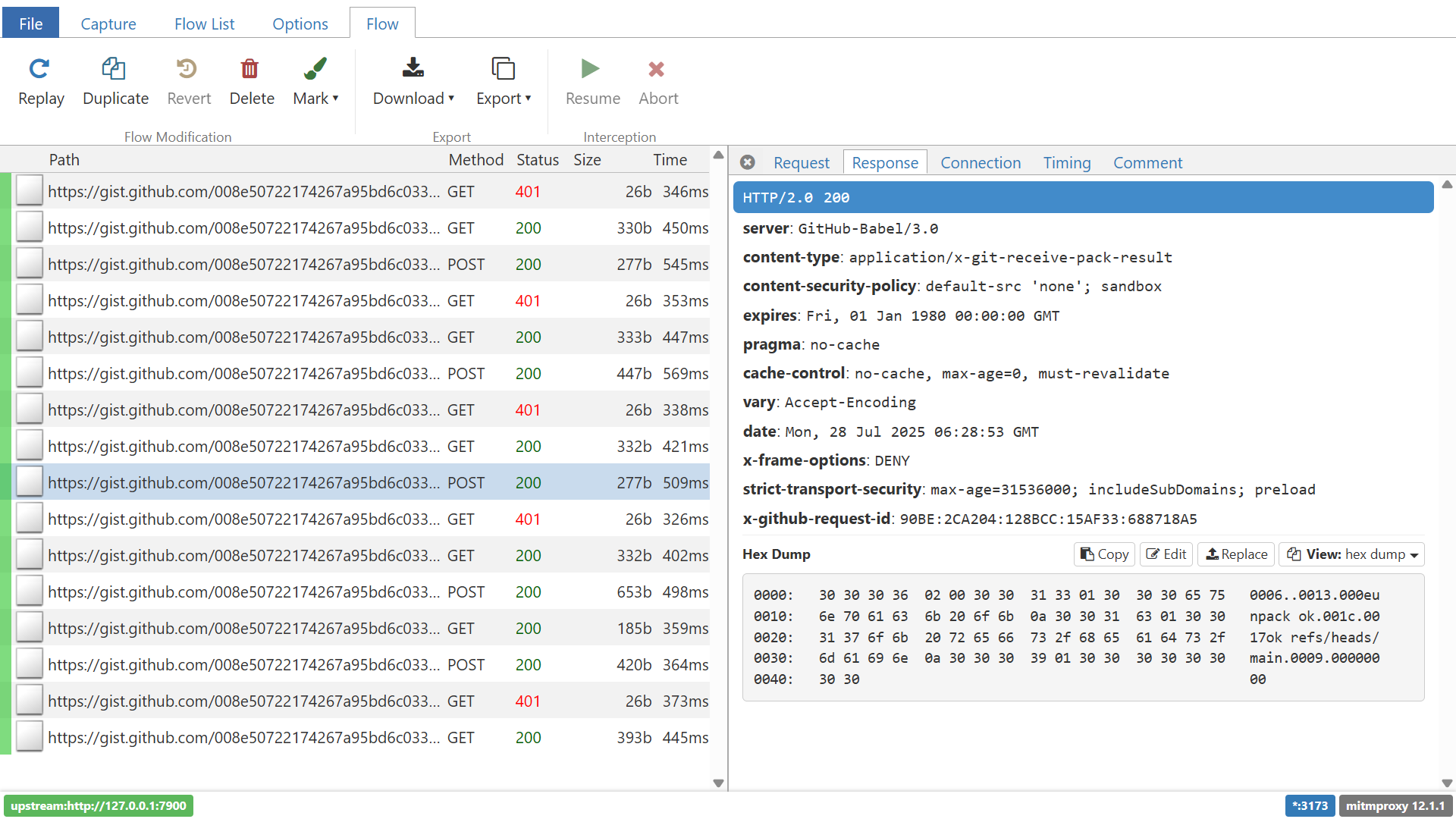1456x819 pixels.
Task: Click flow list scrollbar up arrow
Action: point(718,155)
